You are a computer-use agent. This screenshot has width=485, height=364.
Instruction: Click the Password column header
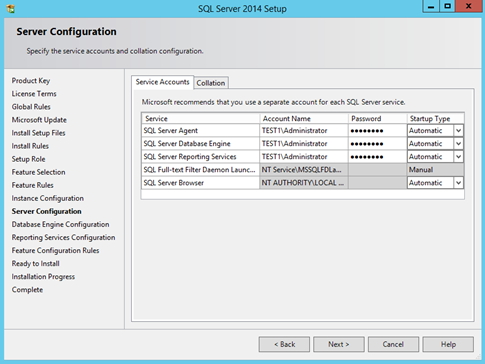click(x=377, y=118)
